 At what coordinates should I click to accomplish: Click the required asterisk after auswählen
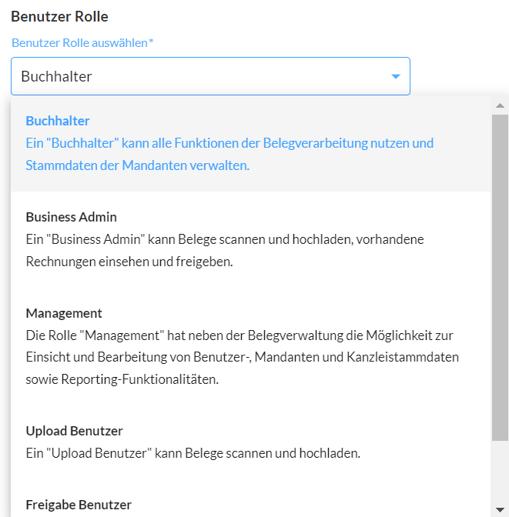151,40
